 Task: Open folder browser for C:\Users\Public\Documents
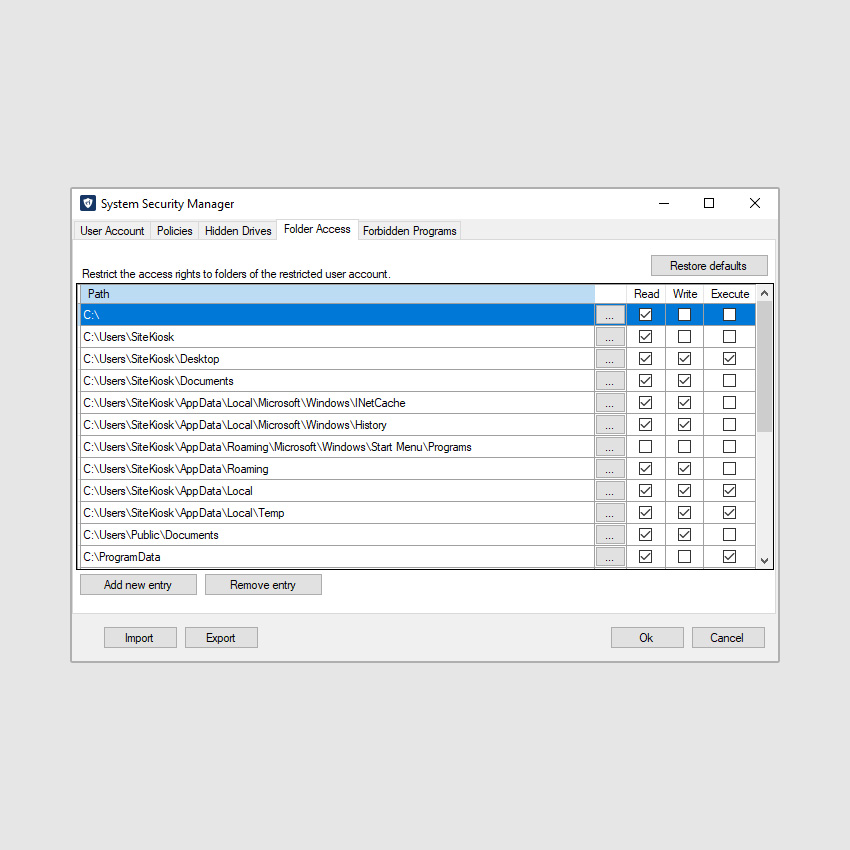click(x=610, y=535)
